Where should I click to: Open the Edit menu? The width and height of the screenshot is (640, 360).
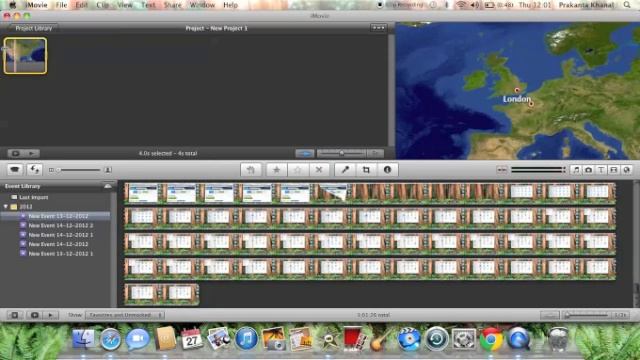(x=82, y=5)
